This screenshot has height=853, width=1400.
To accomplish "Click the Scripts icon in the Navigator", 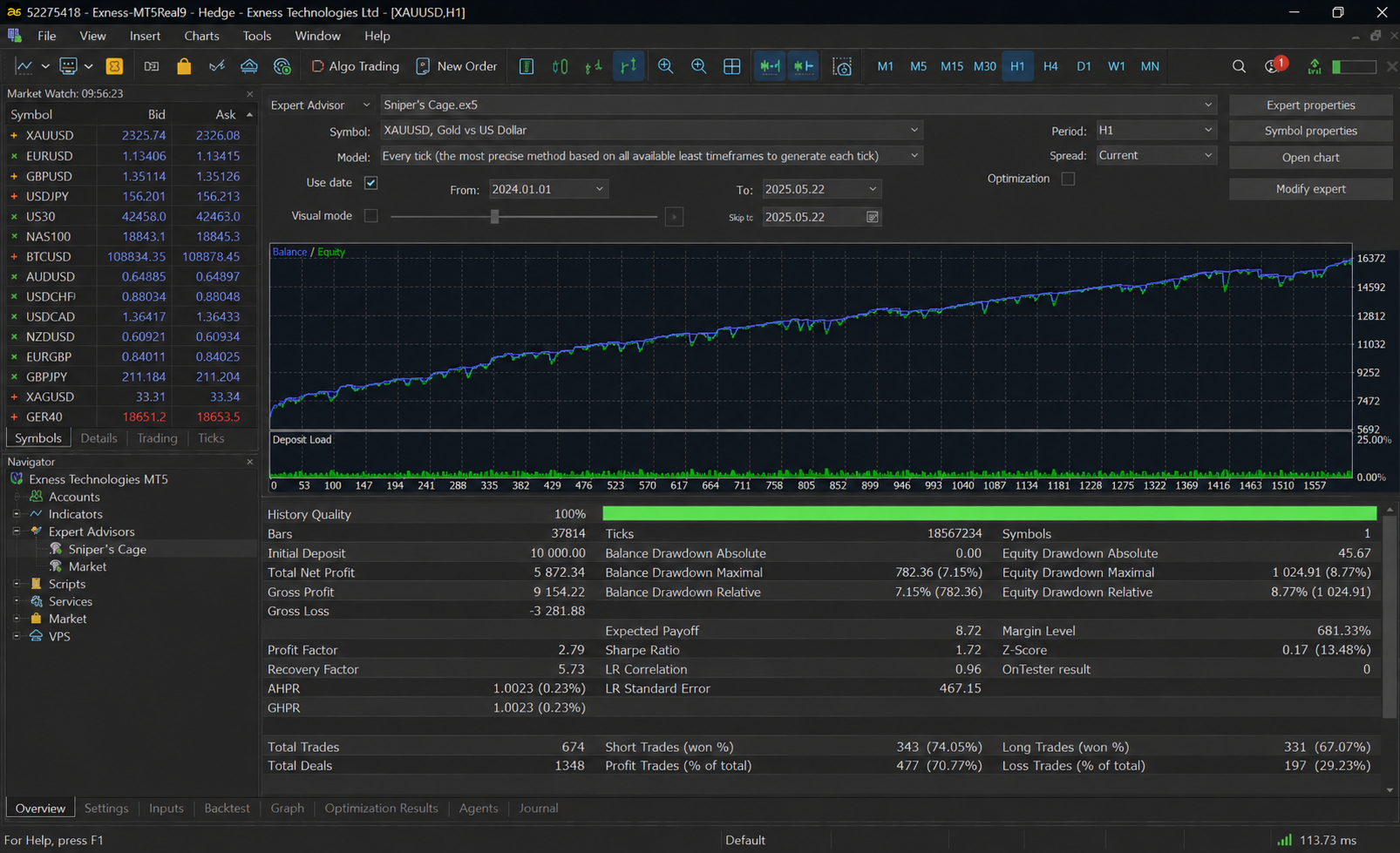I will tap(36, 584).
